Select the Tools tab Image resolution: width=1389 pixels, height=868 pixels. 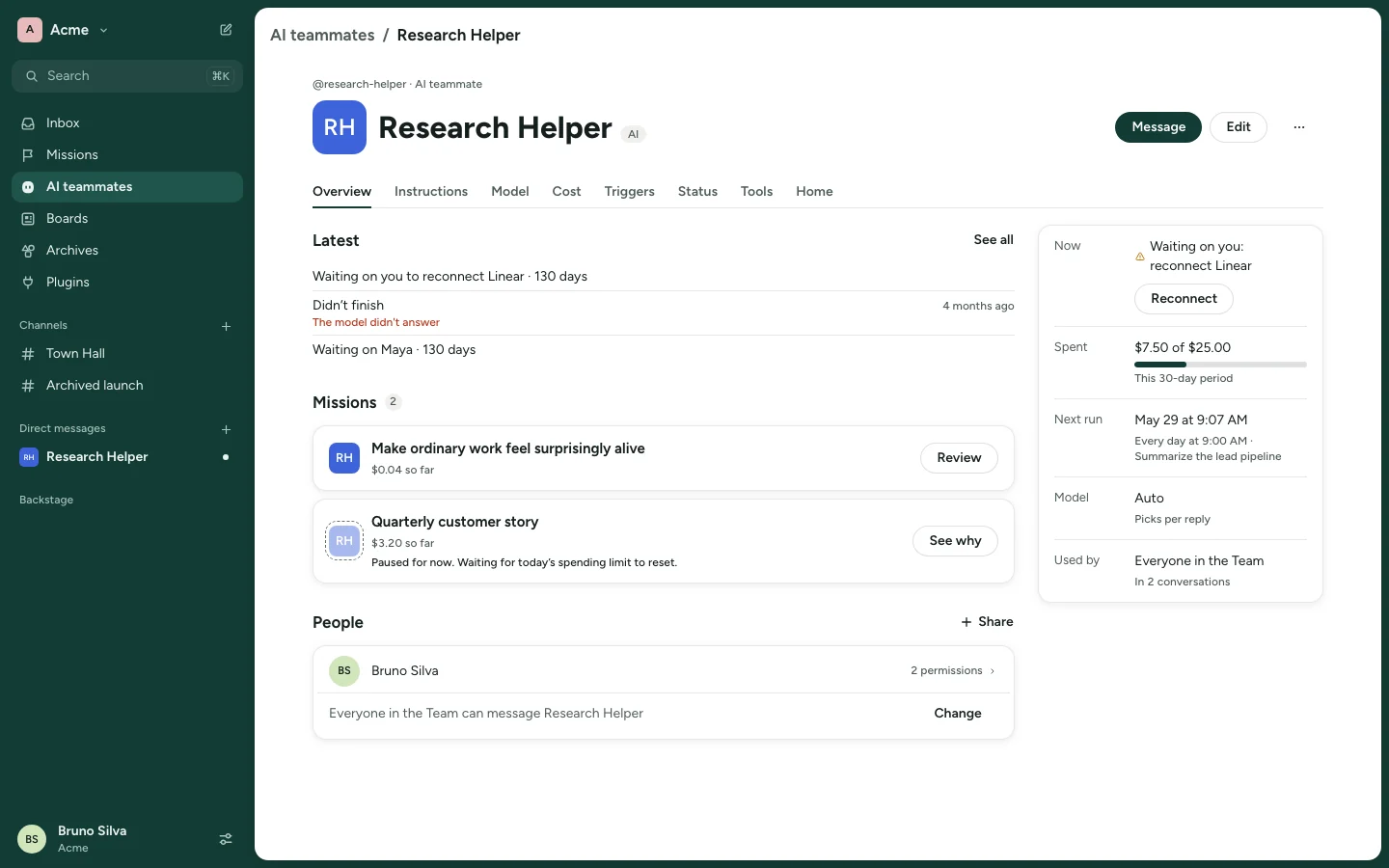pos(756,192)
